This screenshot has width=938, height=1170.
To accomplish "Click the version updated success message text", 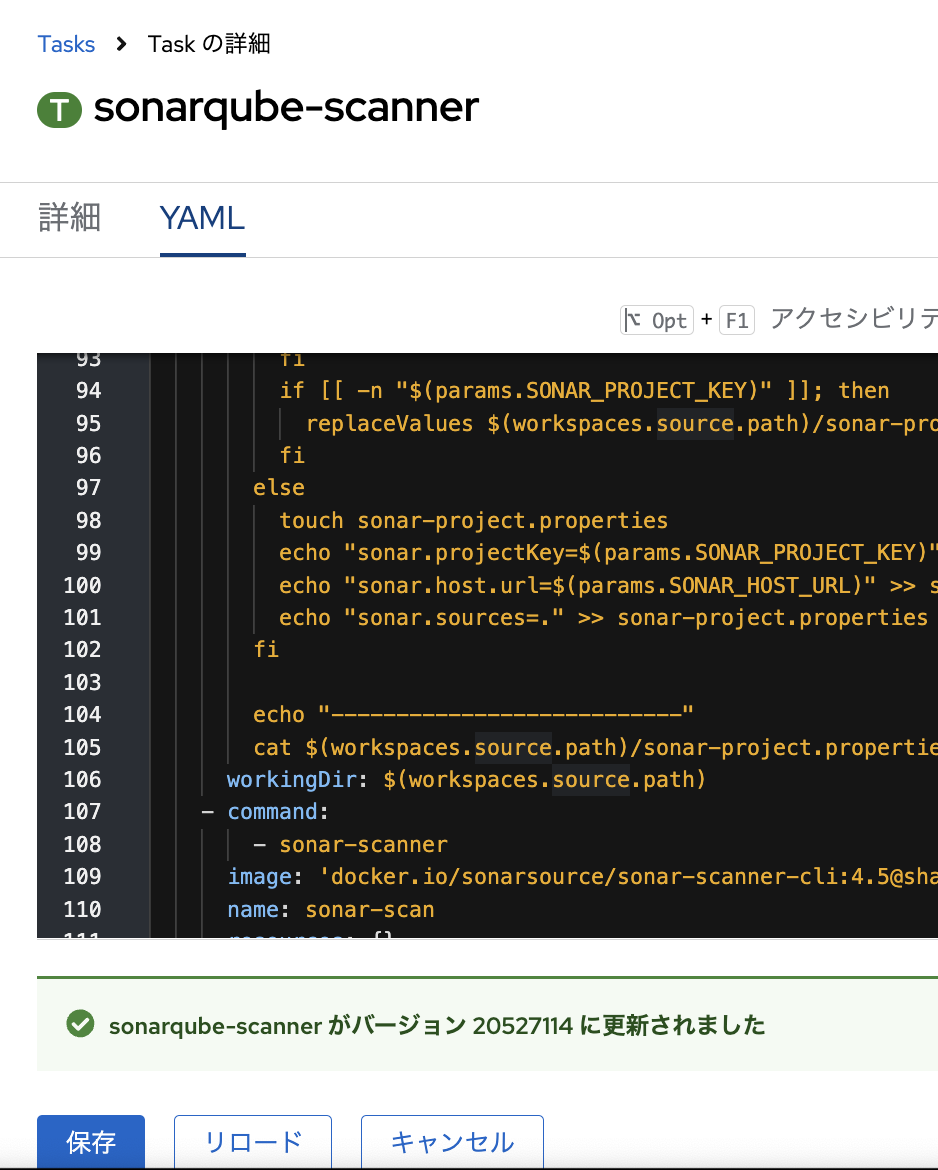I will pyautogui.click(x=437, y=1025).
